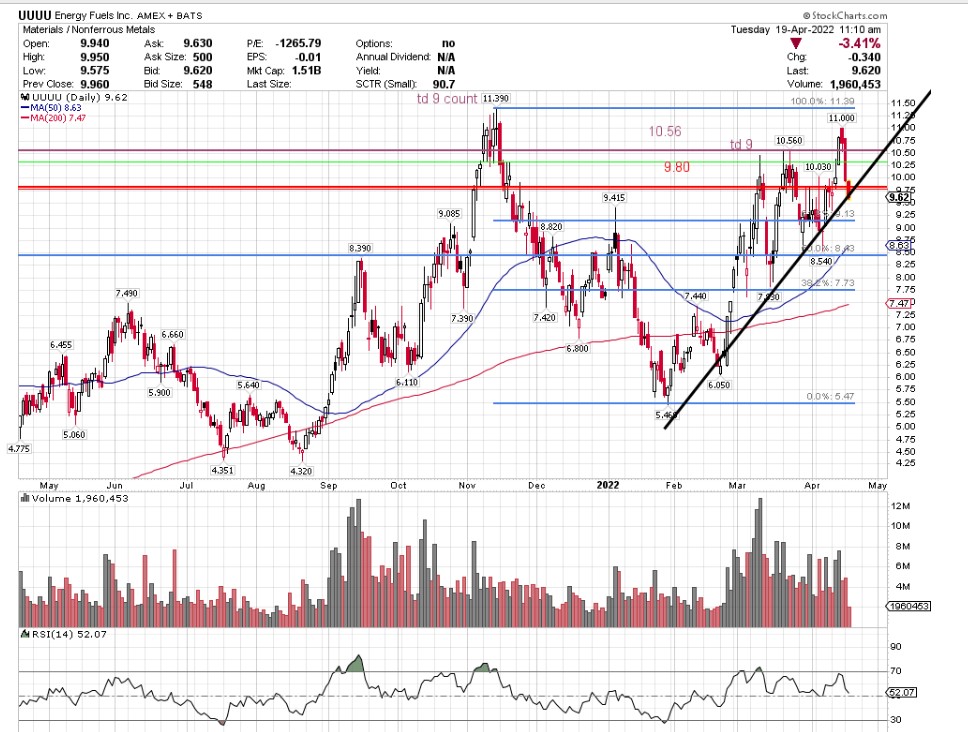Image resolution: width=968 pixels, height=732 pixels.
Task: Select the MA(200) 7.47 legend entry
Action: (x=54, y=118)
